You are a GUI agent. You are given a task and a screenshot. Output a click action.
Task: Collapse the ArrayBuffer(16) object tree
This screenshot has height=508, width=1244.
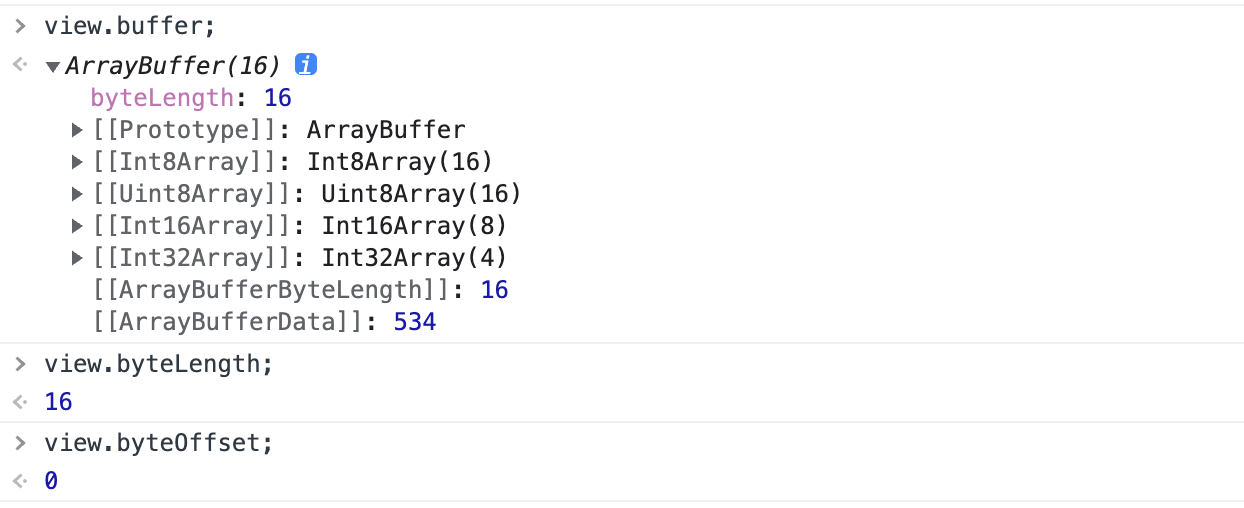[53, 67]
